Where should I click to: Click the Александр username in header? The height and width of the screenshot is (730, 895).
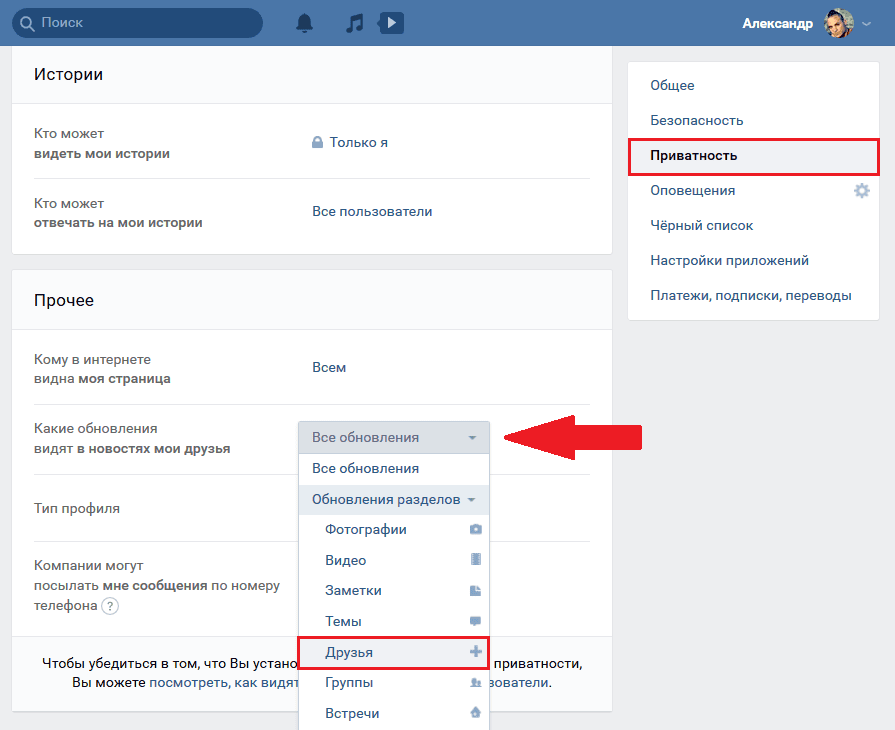point(777,23)
